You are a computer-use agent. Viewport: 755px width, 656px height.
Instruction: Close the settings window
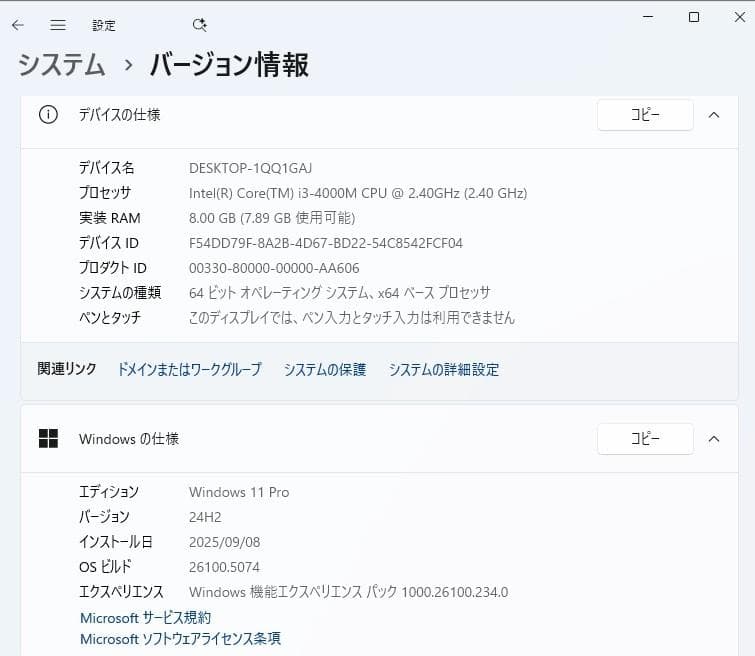pyautogui.click(x=740, y=17)
